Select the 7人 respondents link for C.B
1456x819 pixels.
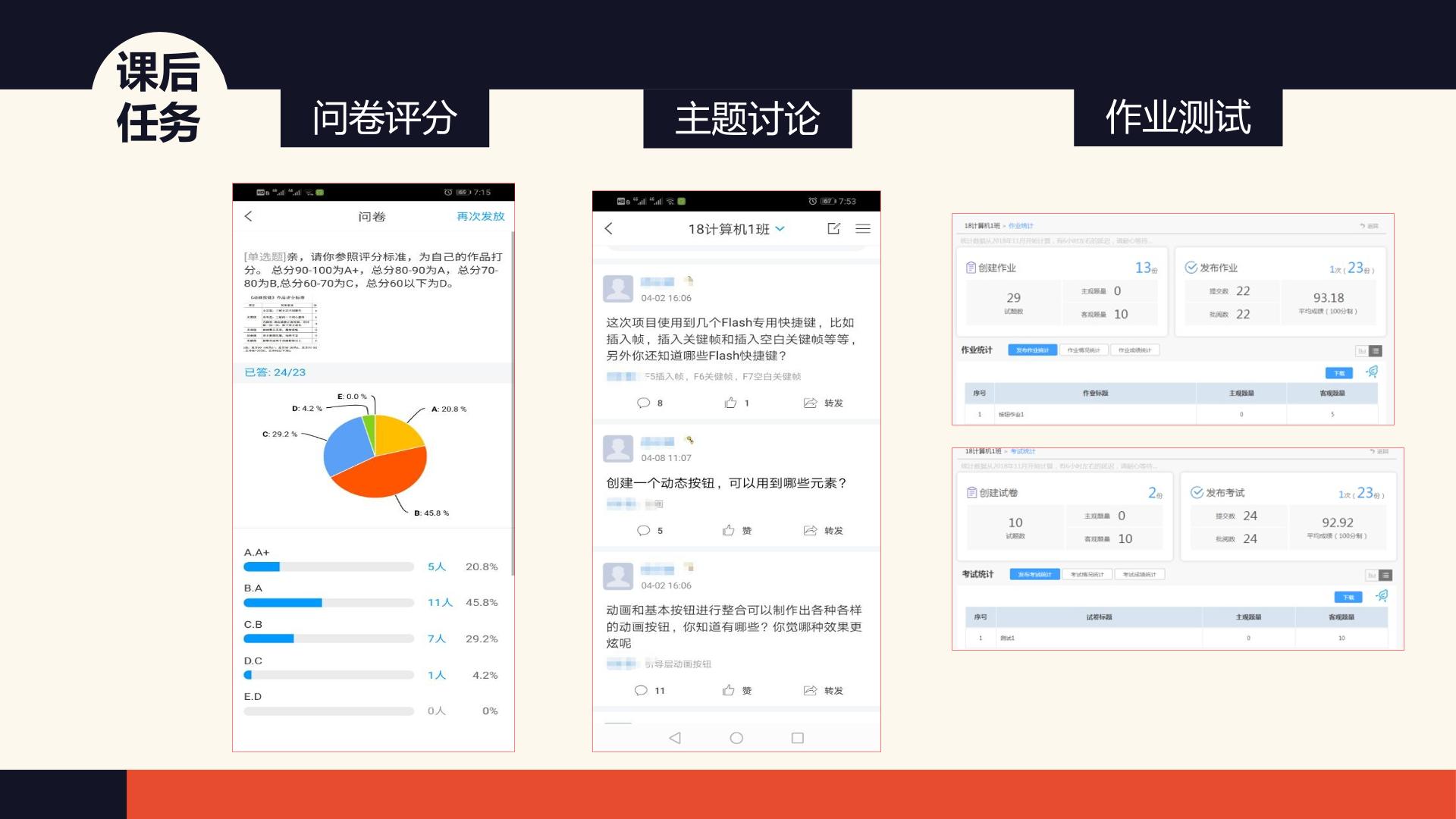point(437,639)
